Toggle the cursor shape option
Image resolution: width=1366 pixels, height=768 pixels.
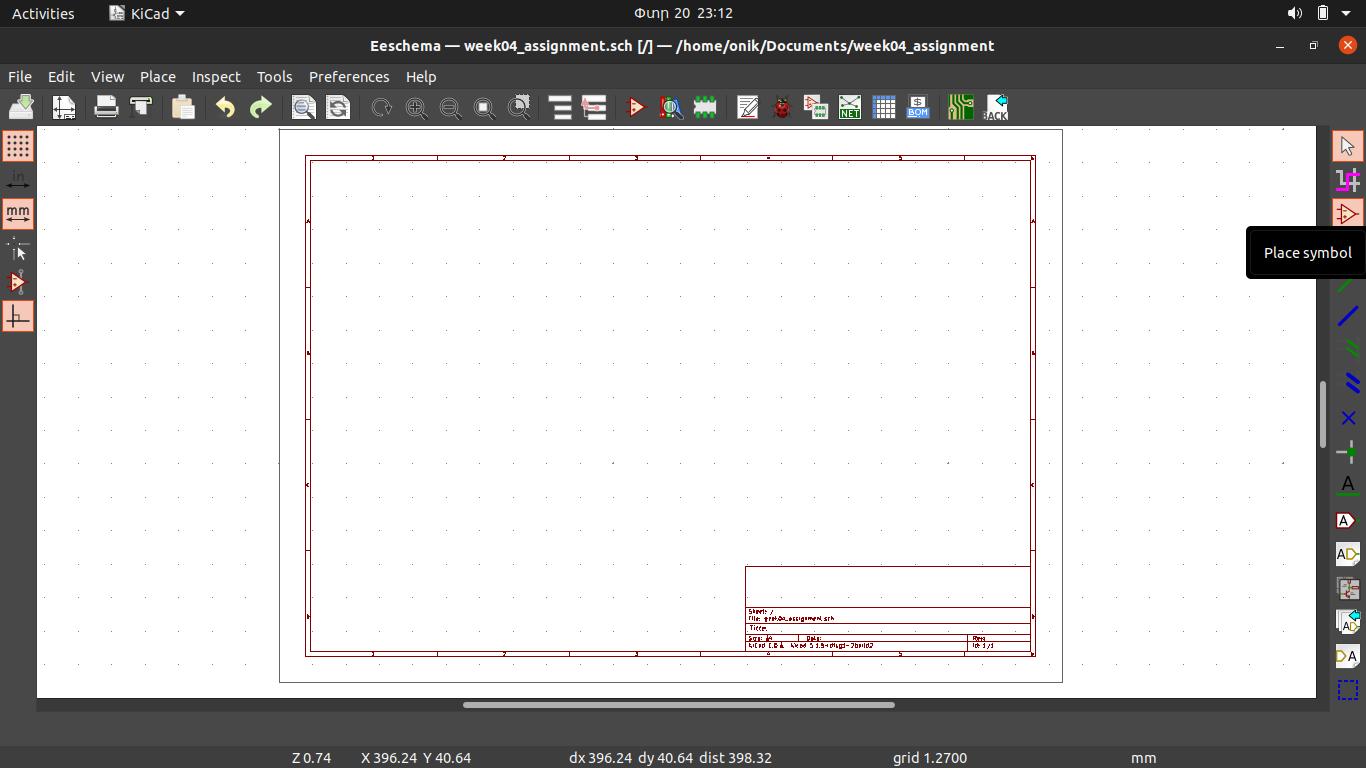point(18,248)
